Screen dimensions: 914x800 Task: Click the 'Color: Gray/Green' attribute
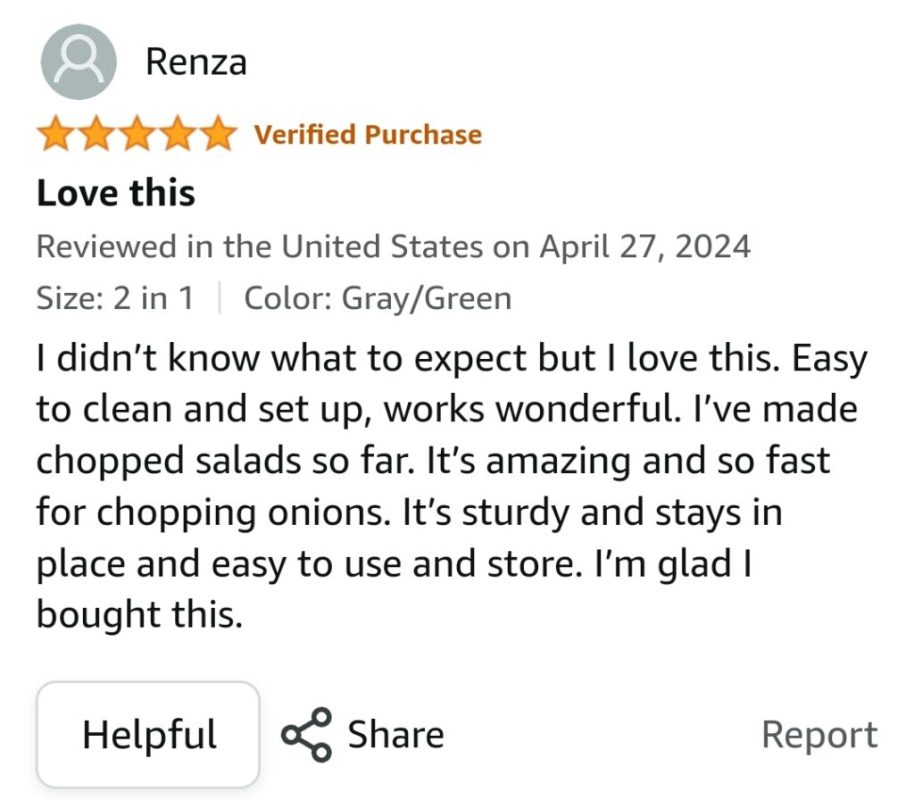tap(378, 299)
